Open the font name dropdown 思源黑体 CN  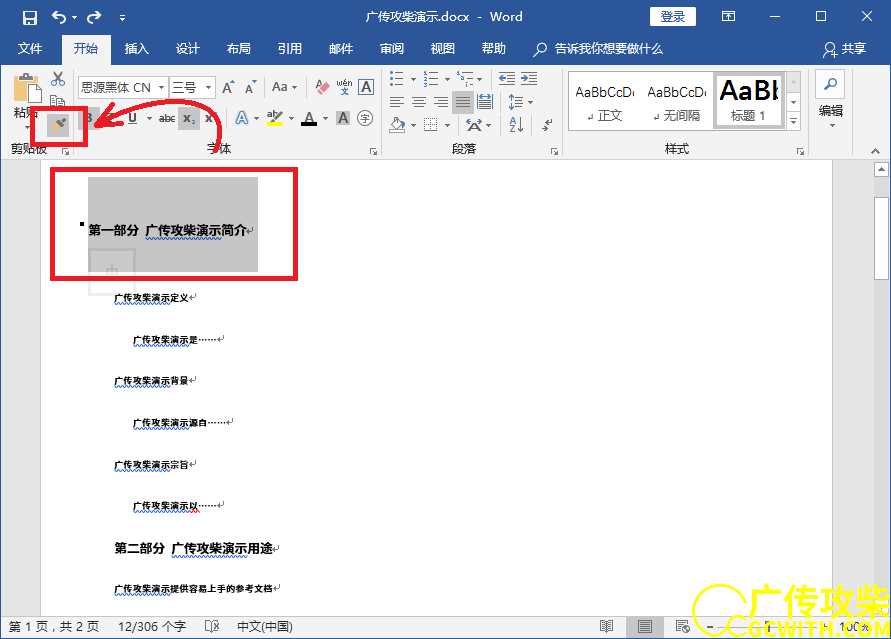tap(161, 87)
